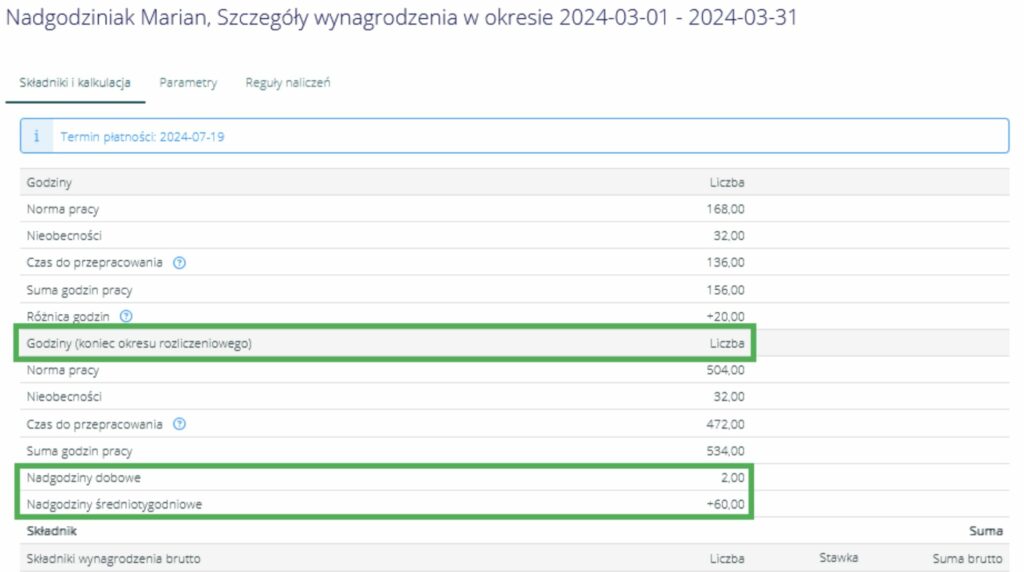Open the Reguły naliczeń tab
Viewport: 1024px width, 572px height.
point(288,83)
